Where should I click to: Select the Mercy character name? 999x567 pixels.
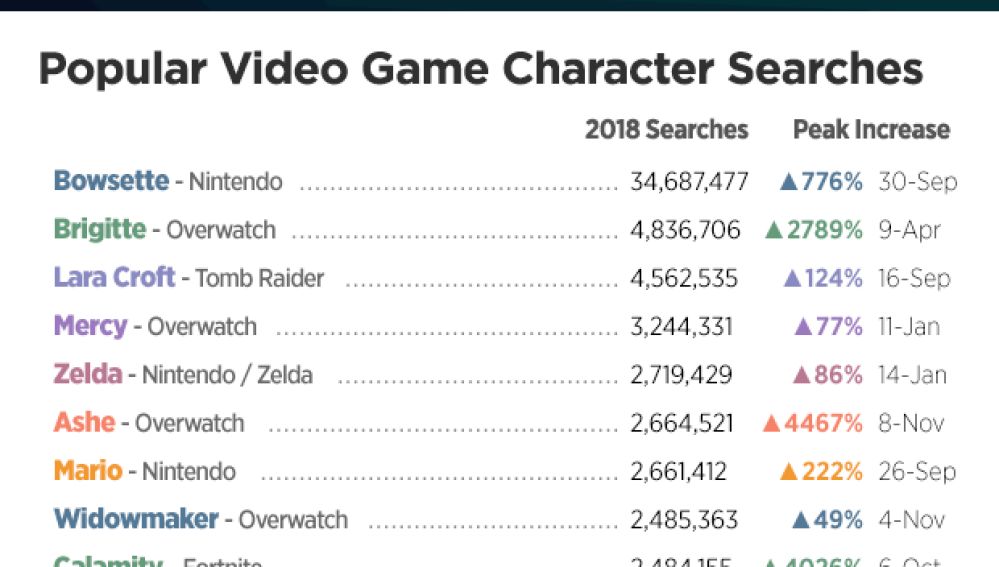(x=90, y=326)
